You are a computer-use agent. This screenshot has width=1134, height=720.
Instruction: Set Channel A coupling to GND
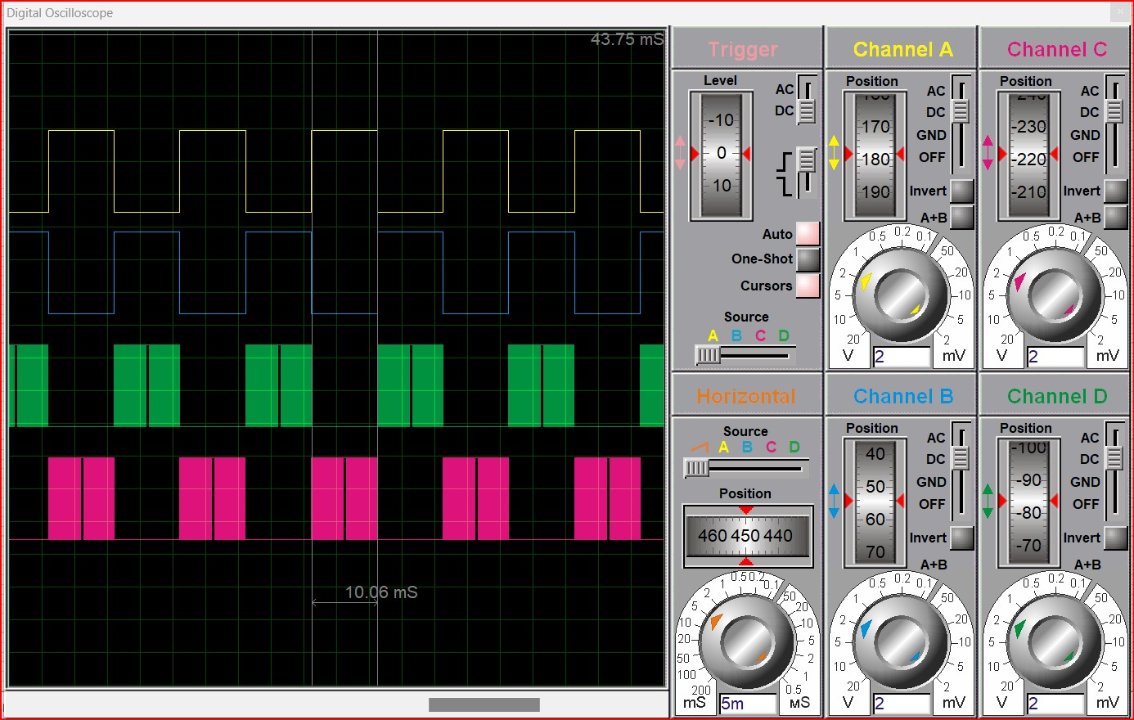pyautogui.click(x=931, y=134)
